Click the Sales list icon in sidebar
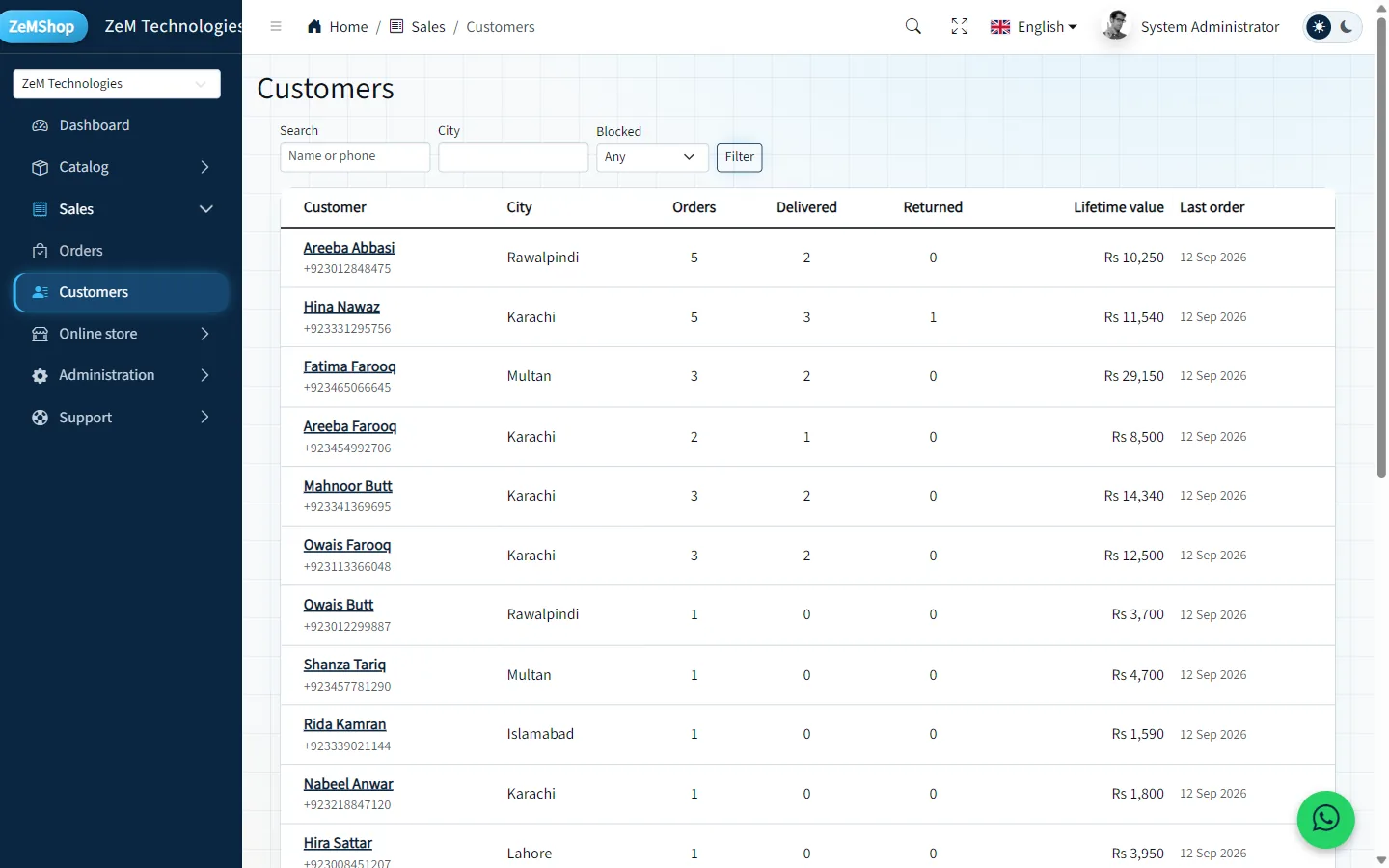1389x868 pixels. pos(40,209)
